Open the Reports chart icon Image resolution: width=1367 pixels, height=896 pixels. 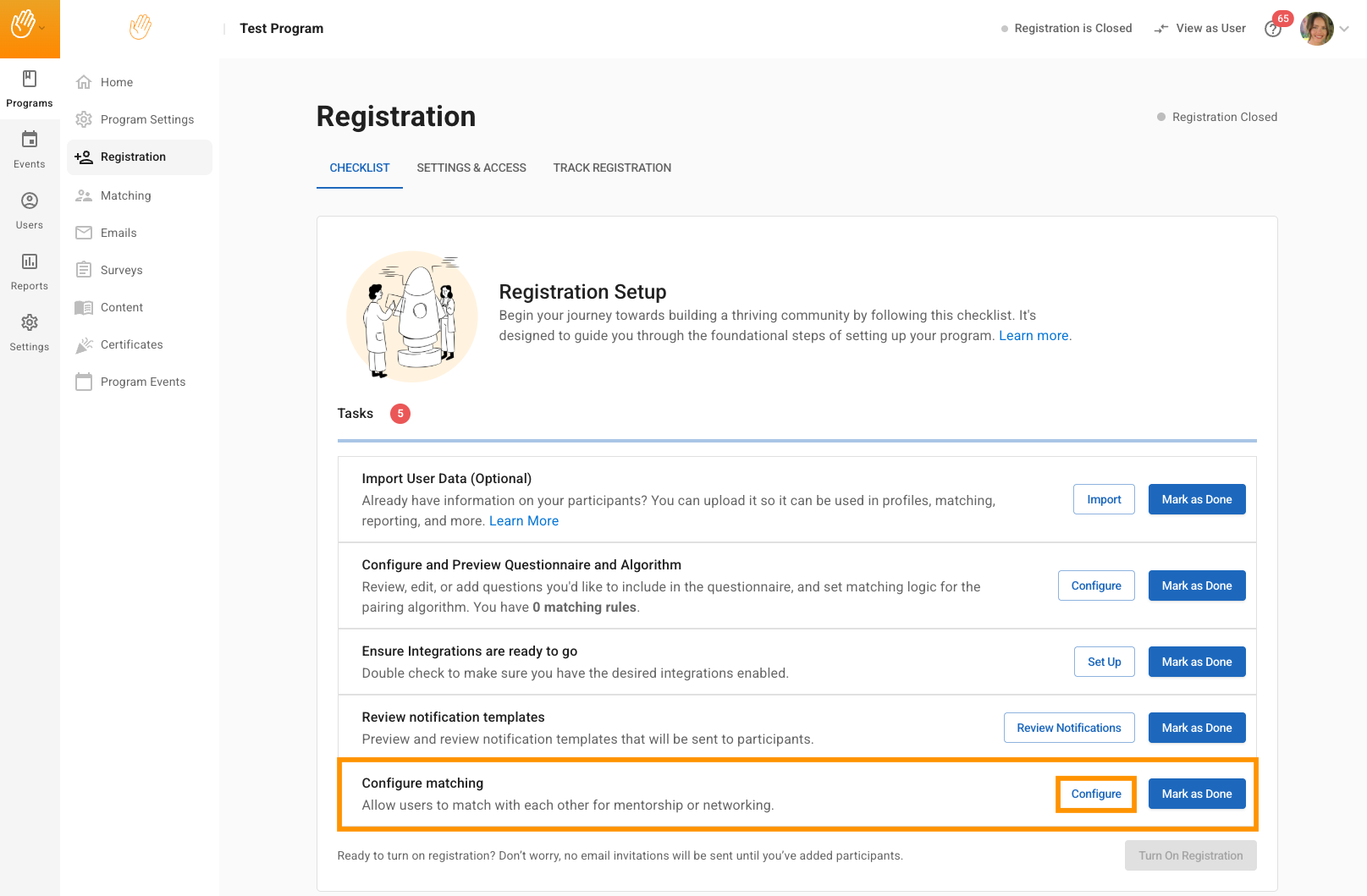pos(30,262)
